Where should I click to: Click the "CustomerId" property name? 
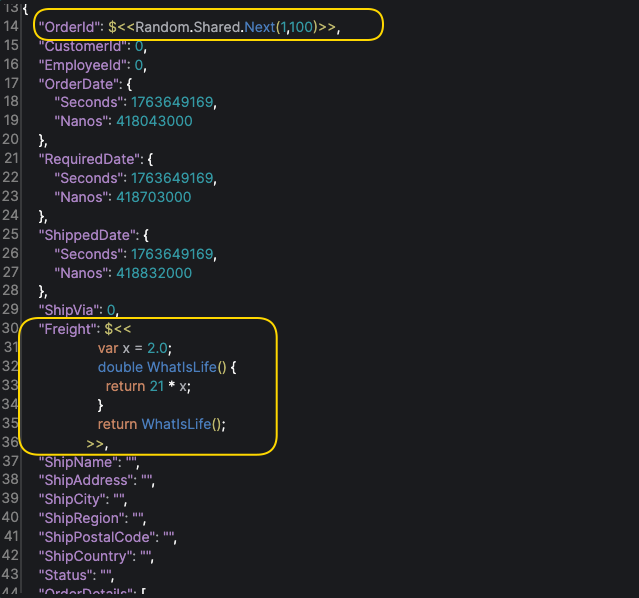[81, 46]
